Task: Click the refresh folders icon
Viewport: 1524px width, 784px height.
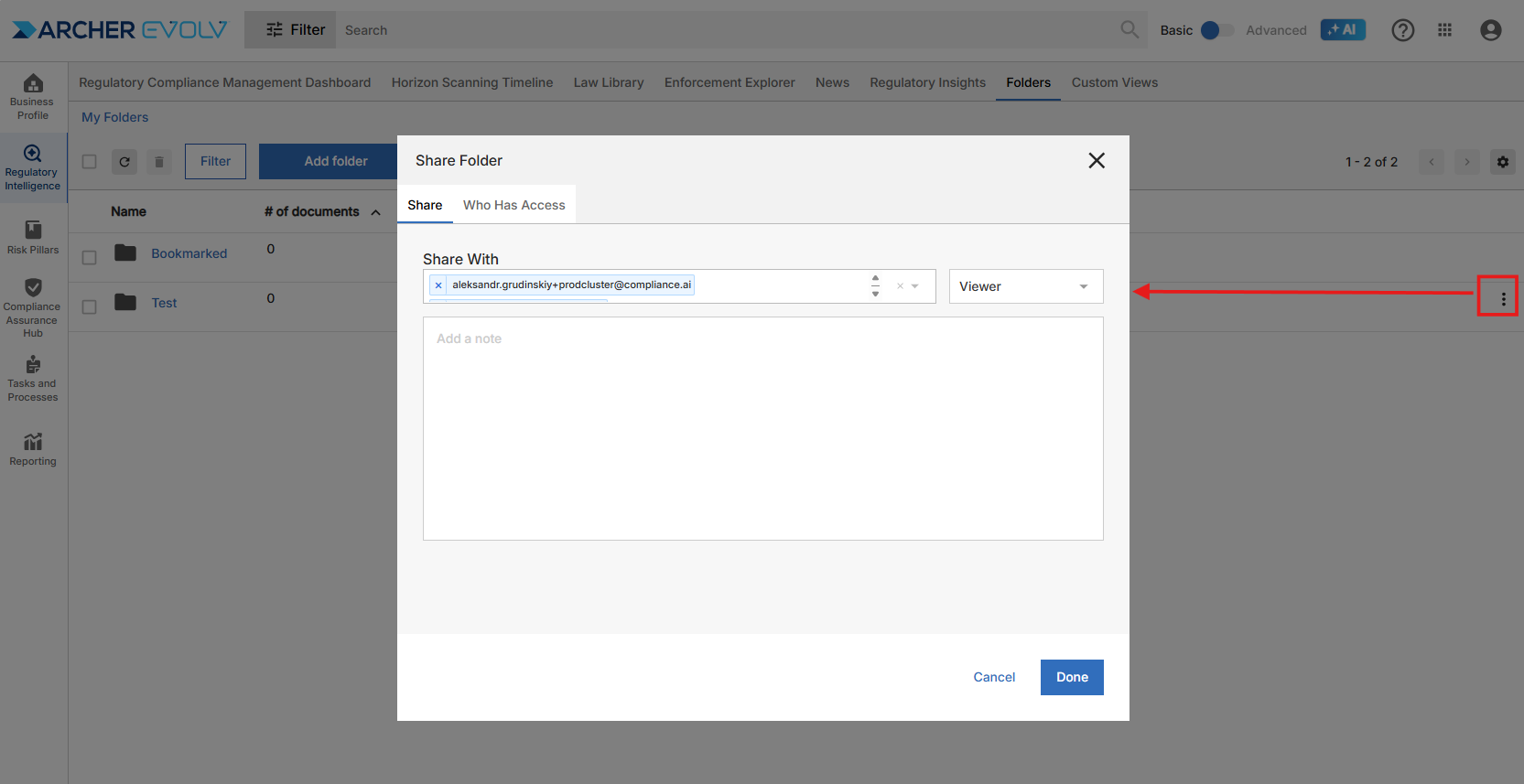Action: click(x=124, y=162)
